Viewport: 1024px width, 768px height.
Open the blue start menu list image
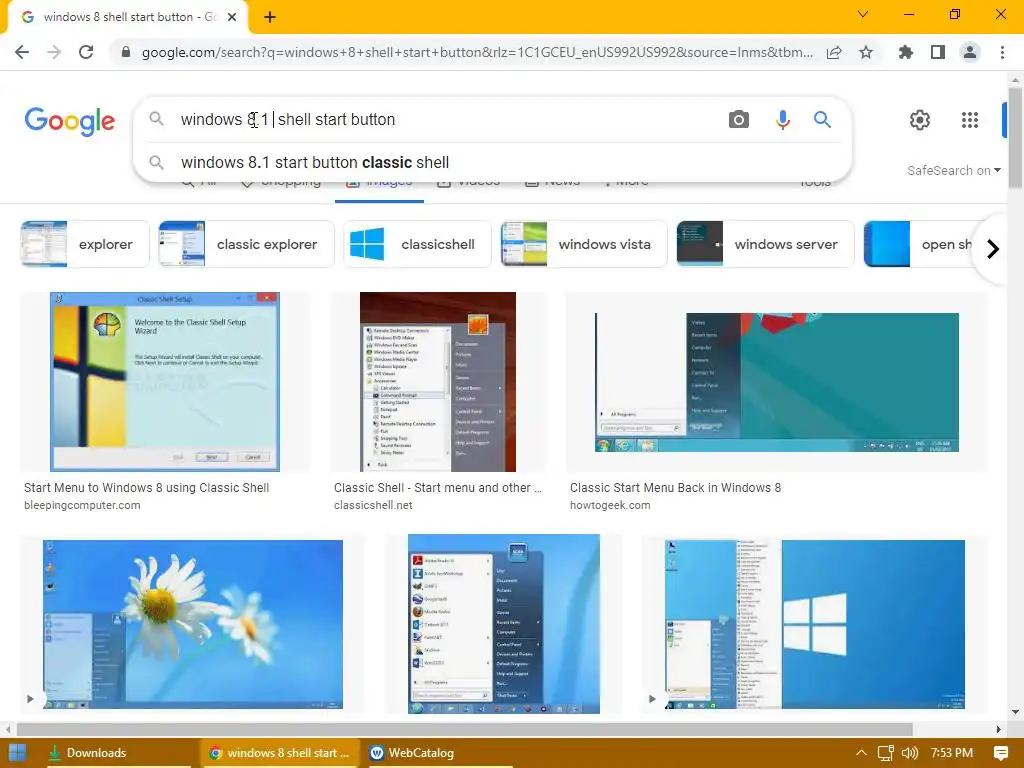504,624
